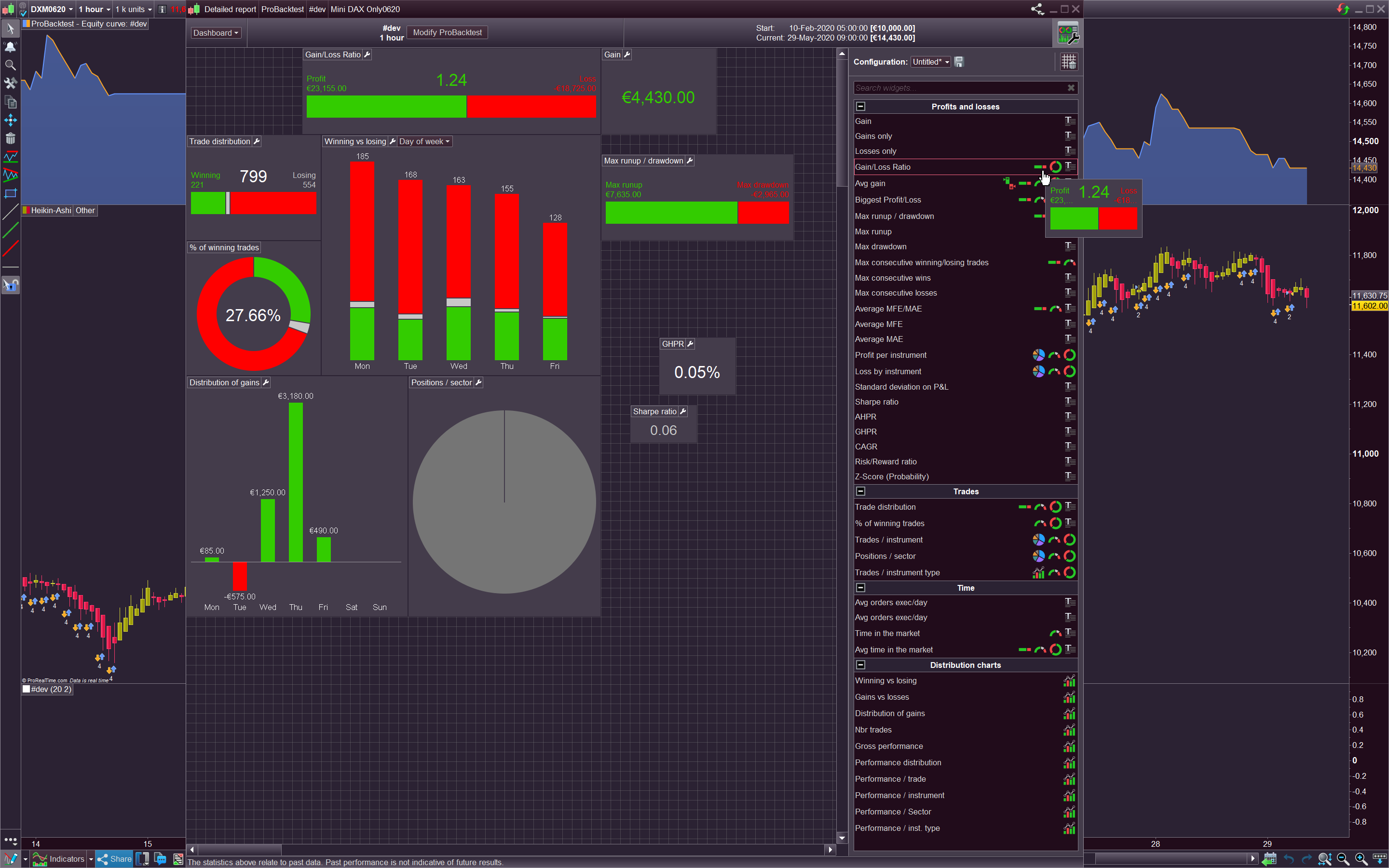1389x868 pixels.
Task: Select the Sharpe ratio widget list item
Action: (x=876, y=402)
